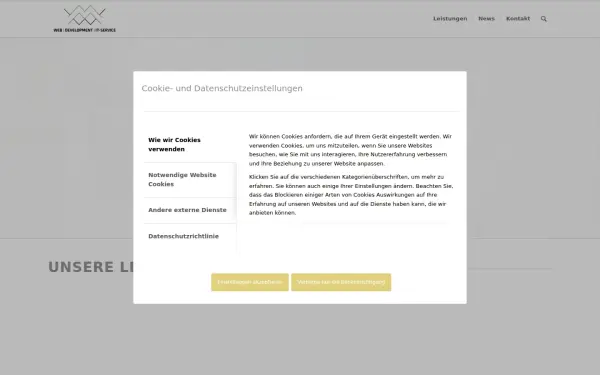The width and height of the screenshot is (600, 375).
Task: Switch to 'Notwendige Website Cookies' tab
Action: (x=190, y=179)
